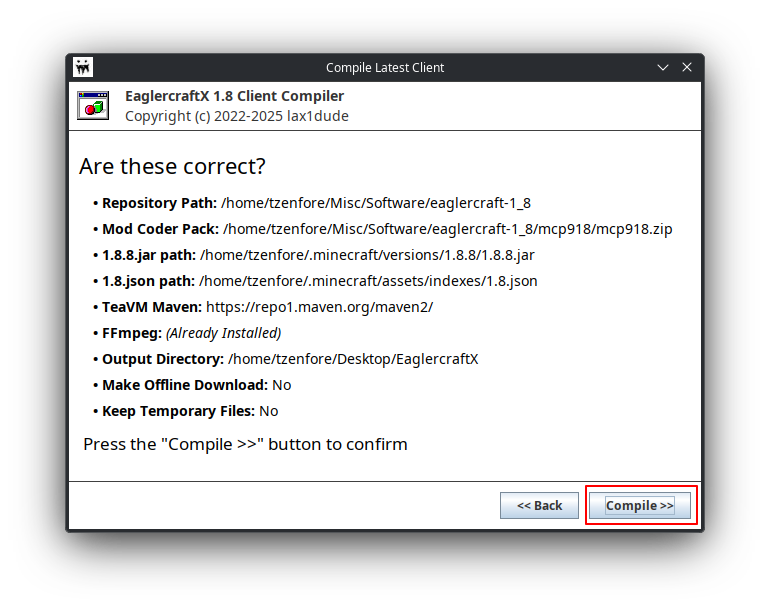The width and height of the screenshot is (770, 610).
Task: Click the Copyright lax1dude text
Action: click(x=237, y=116)
